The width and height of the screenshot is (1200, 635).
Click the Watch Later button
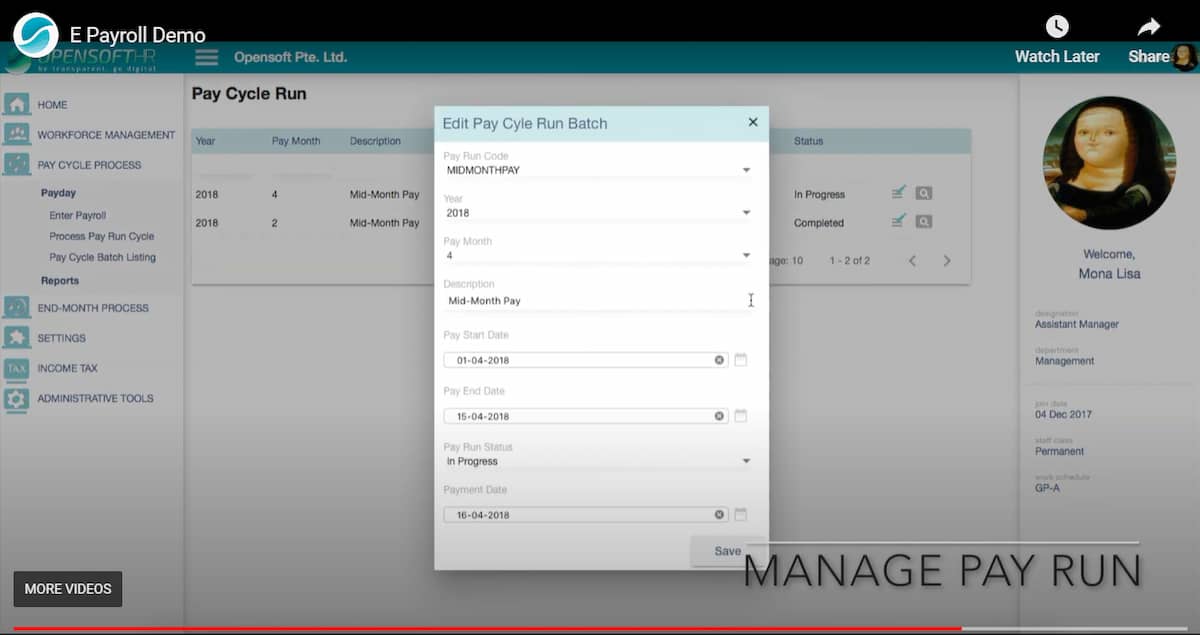[x=1057, y=40]
